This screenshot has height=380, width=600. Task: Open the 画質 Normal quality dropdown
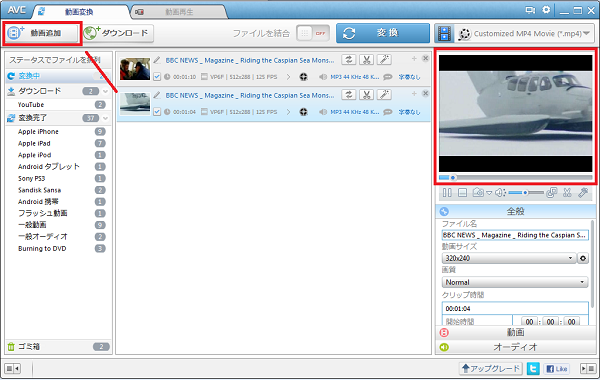515,282
